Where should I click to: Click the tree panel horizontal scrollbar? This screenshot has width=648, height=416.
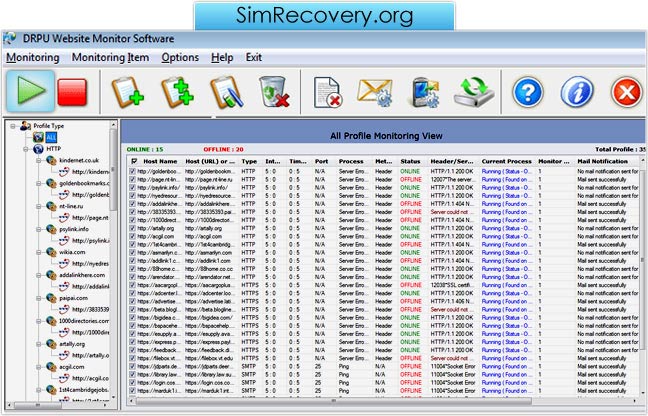click(38, 405)
